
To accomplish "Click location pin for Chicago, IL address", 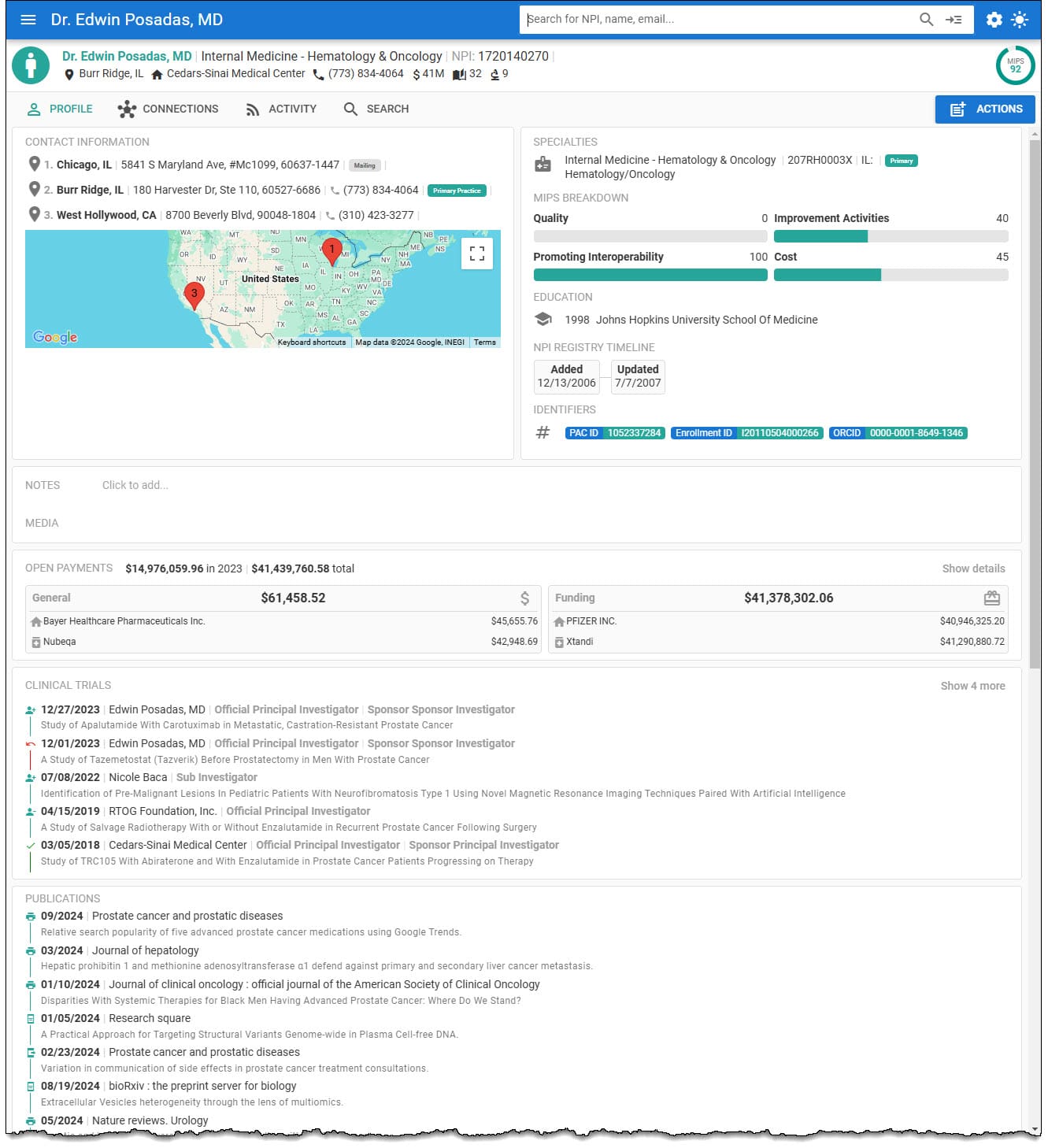I will point(34,164).
